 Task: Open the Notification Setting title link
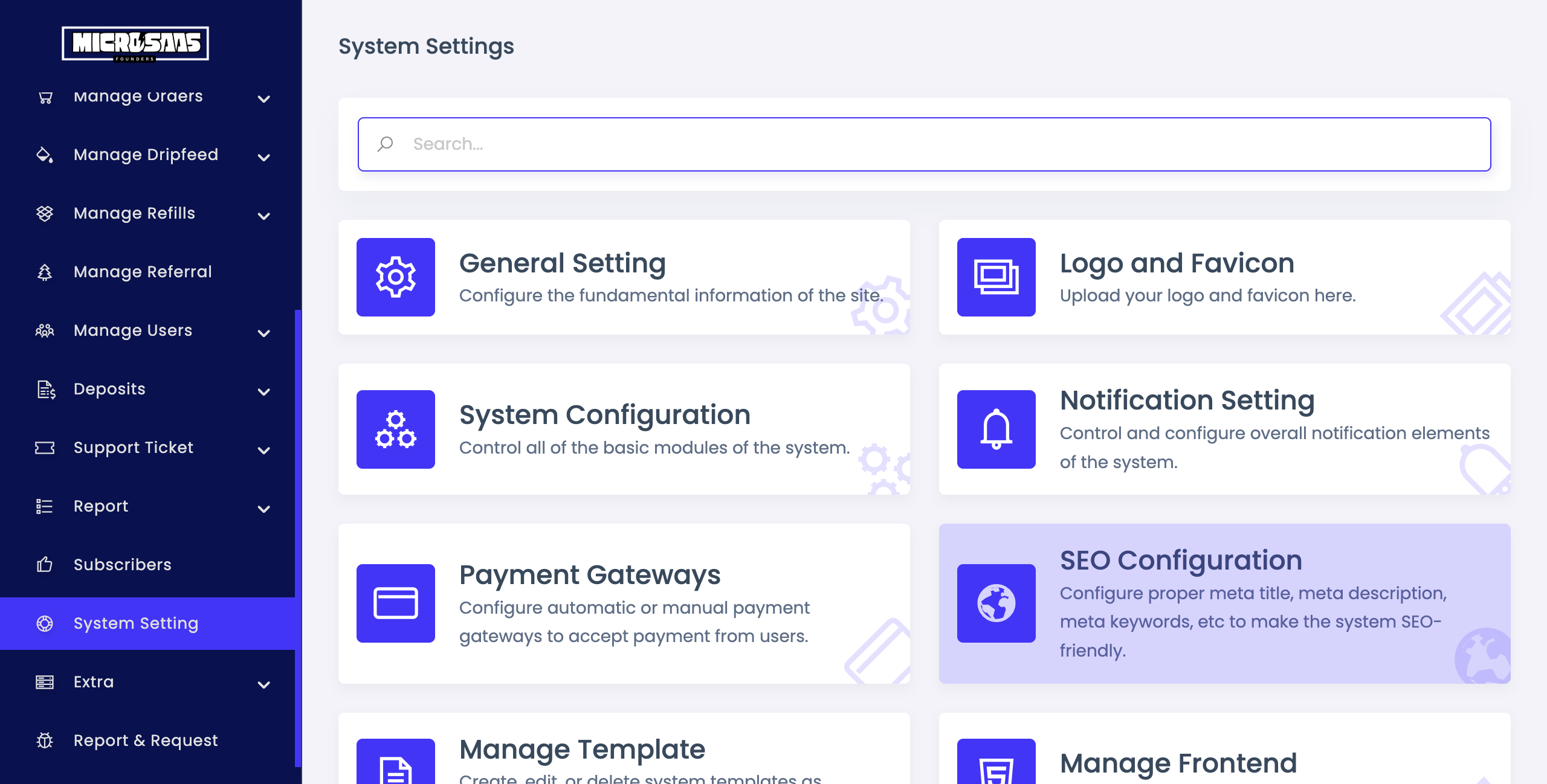[x=1187, y=400]
